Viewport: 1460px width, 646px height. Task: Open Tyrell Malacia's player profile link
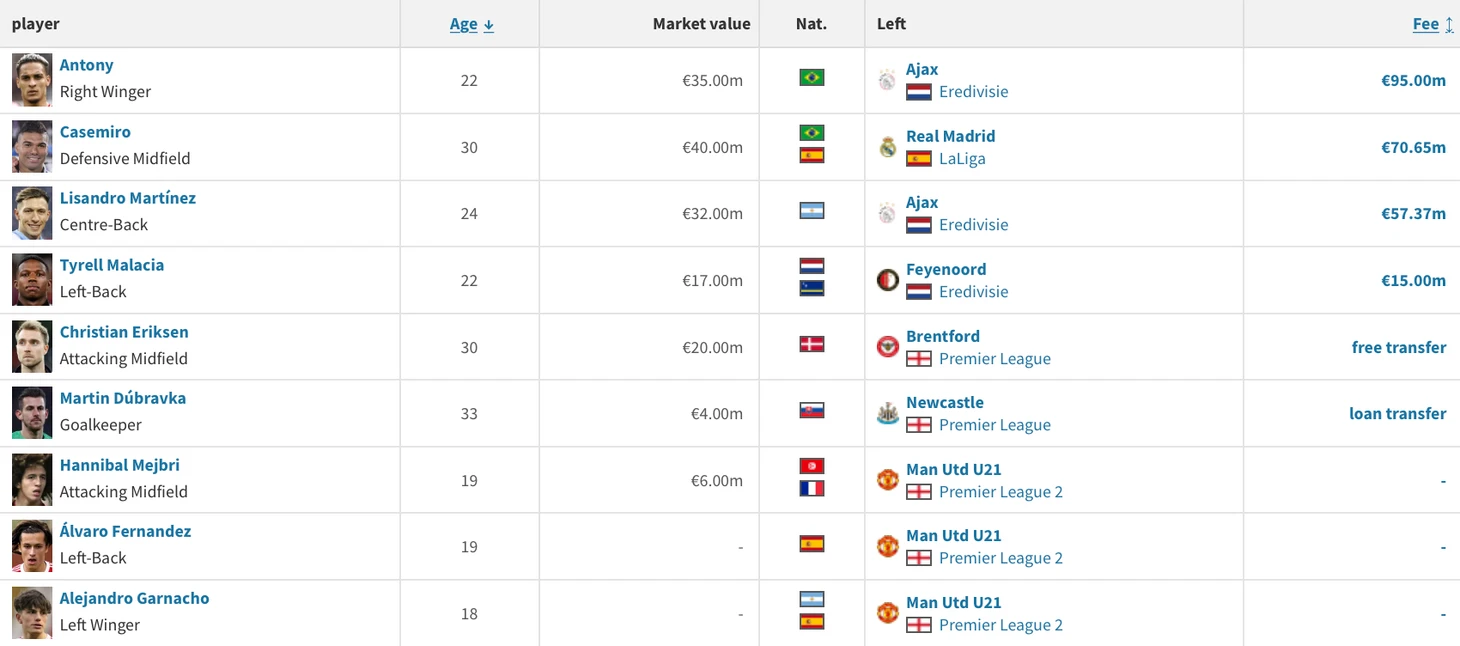[x=112, y=265]
